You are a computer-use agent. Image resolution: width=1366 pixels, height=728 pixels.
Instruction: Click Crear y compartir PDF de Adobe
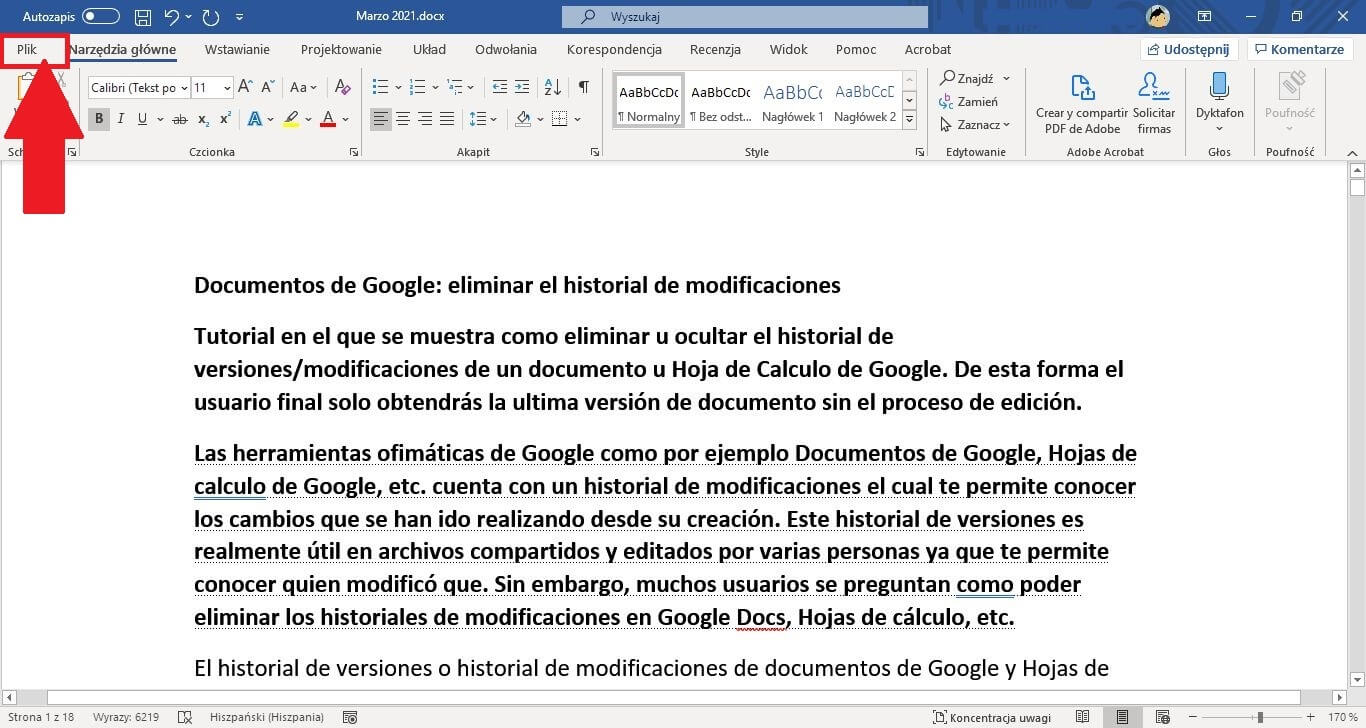coord(1082,102)
